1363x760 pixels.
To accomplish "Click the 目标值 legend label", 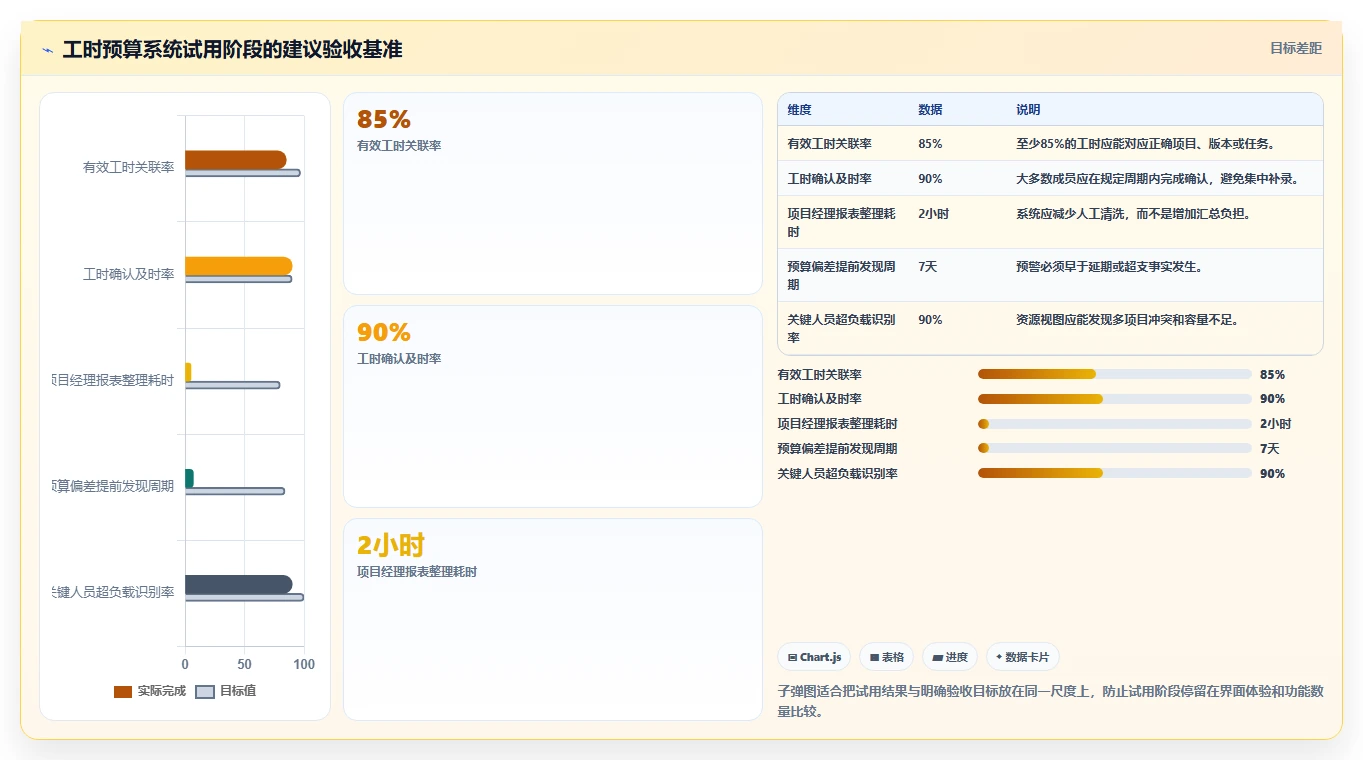I will coord(238,691).
